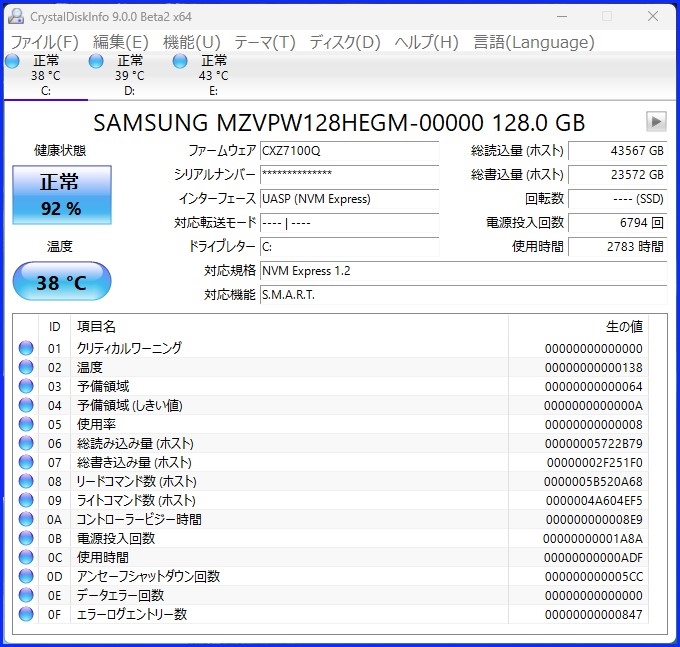Click the status orb for row 02 温度
This screenshot has width=680, height=647.
26,367
